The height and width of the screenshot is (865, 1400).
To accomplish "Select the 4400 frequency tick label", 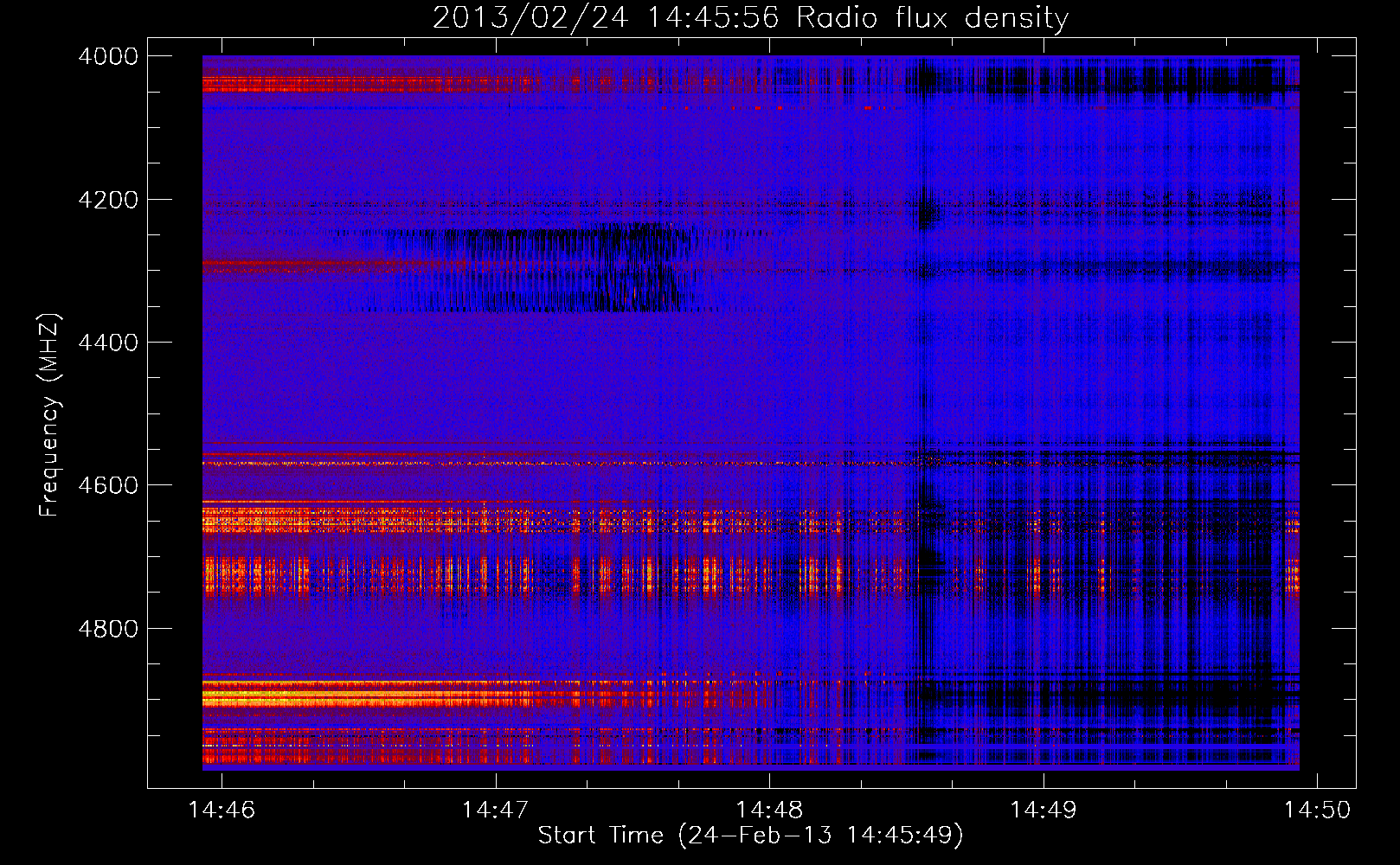I will (x=108, y=343).
